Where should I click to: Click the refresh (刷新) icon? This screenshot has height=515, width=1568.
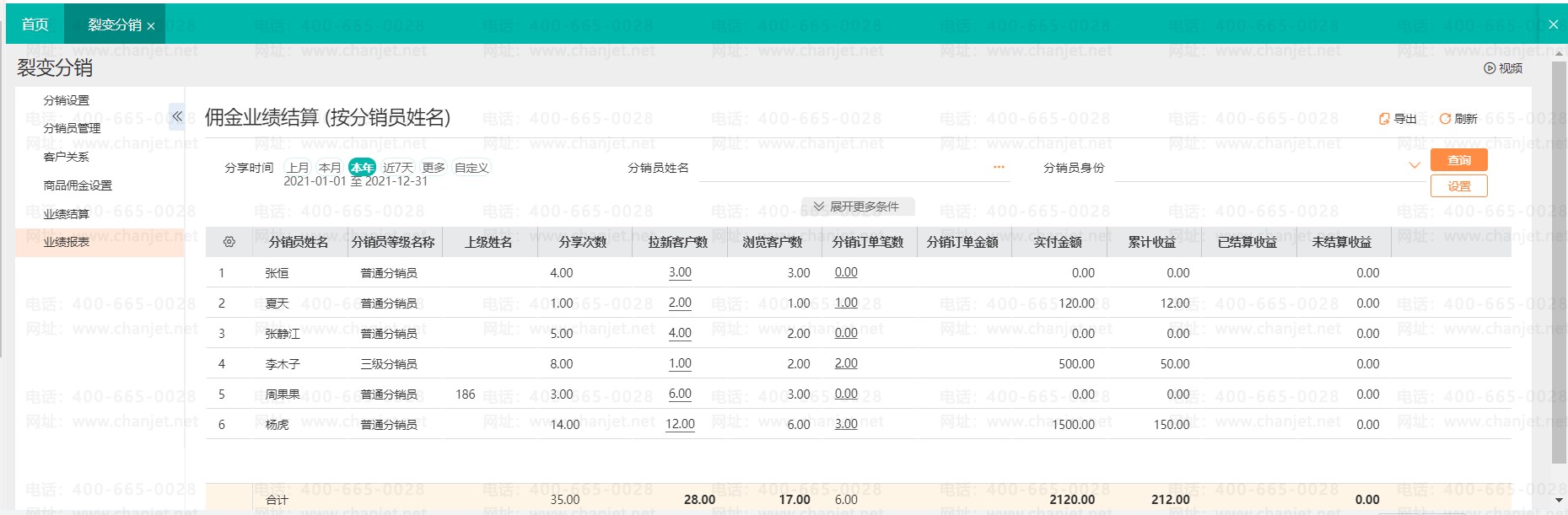click(1444, 119)
